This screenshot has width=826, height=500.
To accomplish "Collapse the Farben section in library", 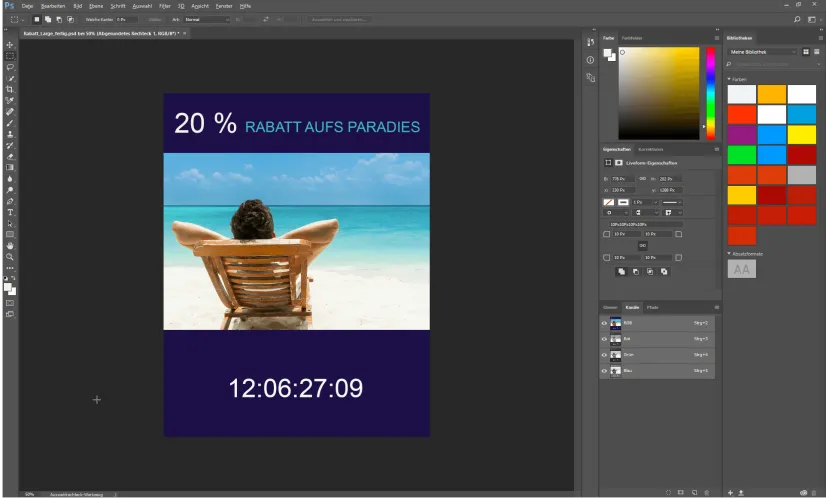I will (x=729, y=79).
